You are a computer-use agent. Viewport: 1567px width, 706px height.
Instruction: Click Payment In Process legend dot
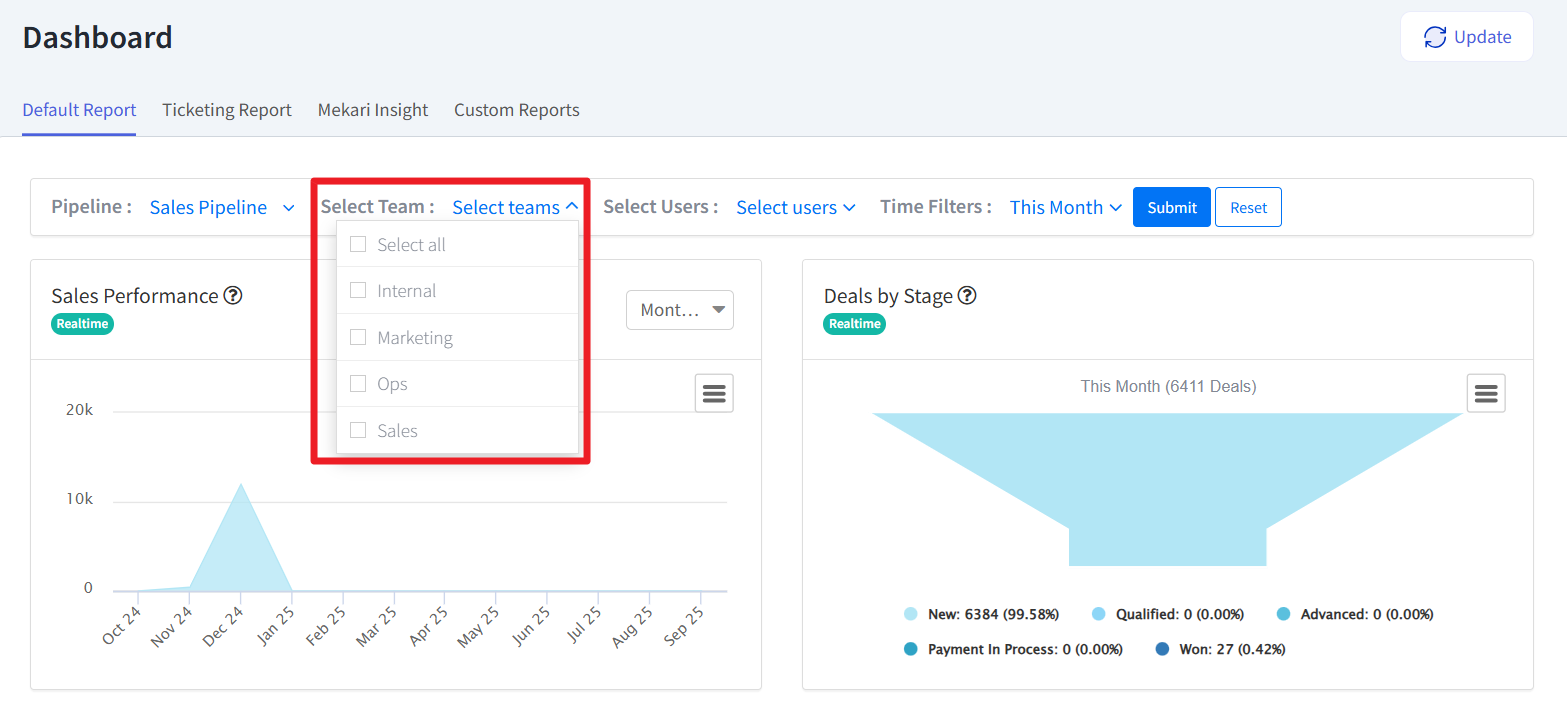[x=910, y=649]
